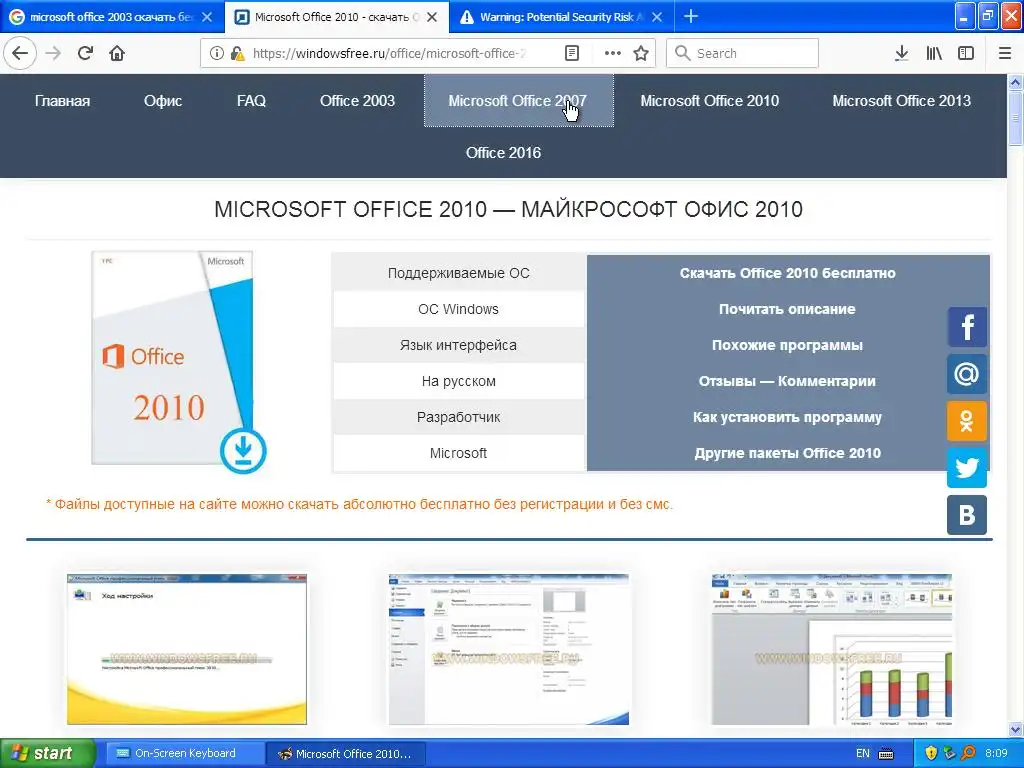
Task: Open the downloads arrow in toolbar
Action: click(901, 53)
